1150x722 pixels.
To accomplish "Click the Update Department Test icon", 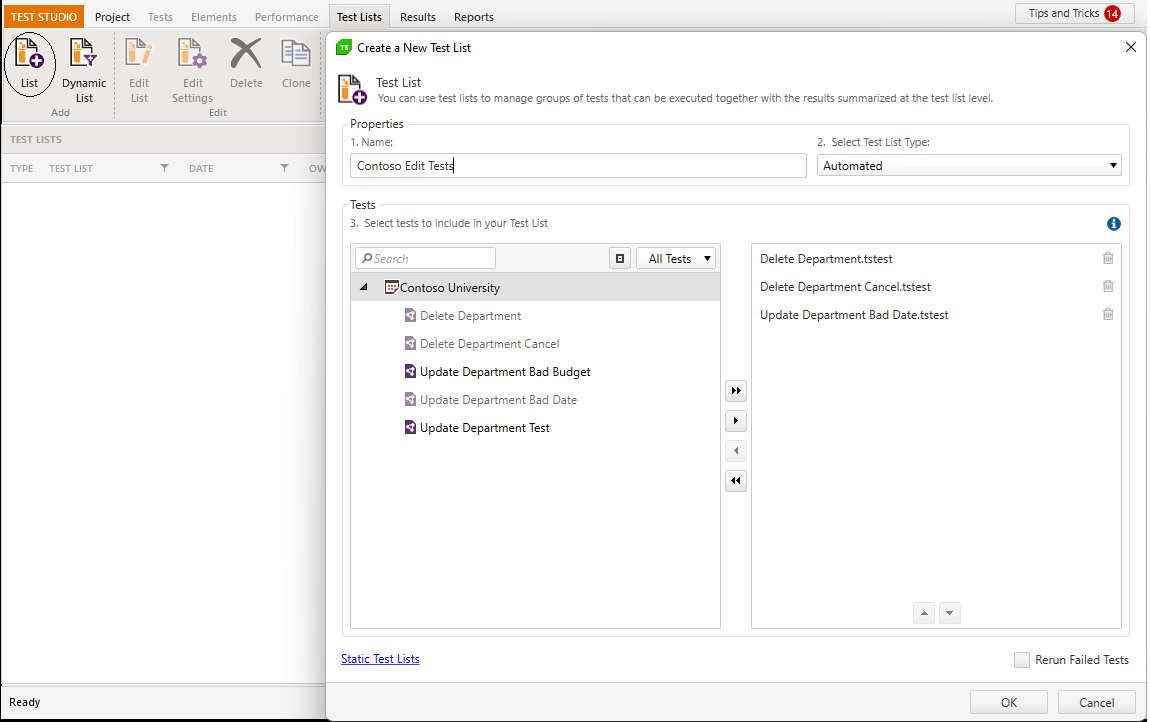I will pyautogui.click(x=411, y=427).
